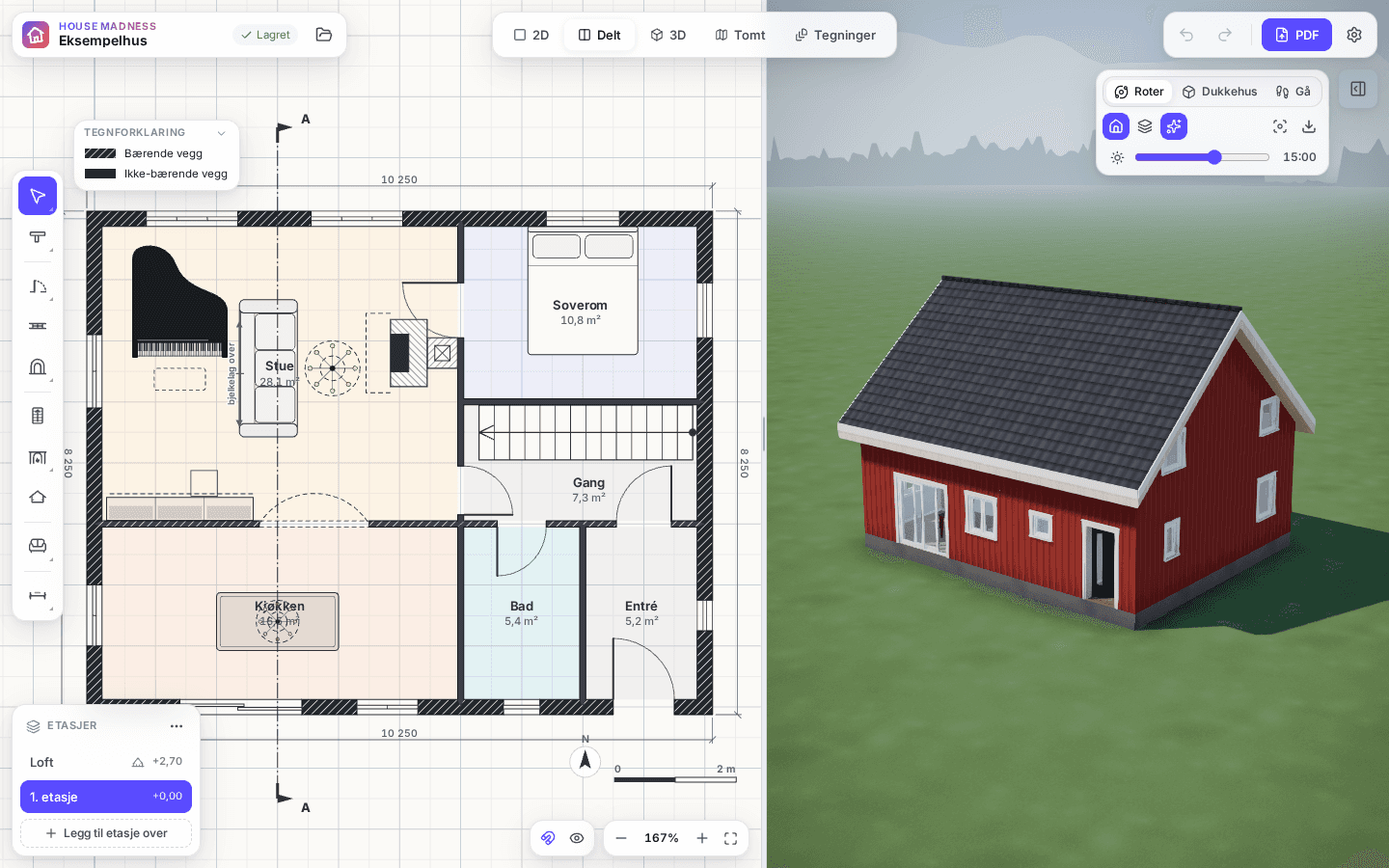This screenshot has width=1389, height=868.
Task: Select the Bad room label
Action: (x=522, y=607)
